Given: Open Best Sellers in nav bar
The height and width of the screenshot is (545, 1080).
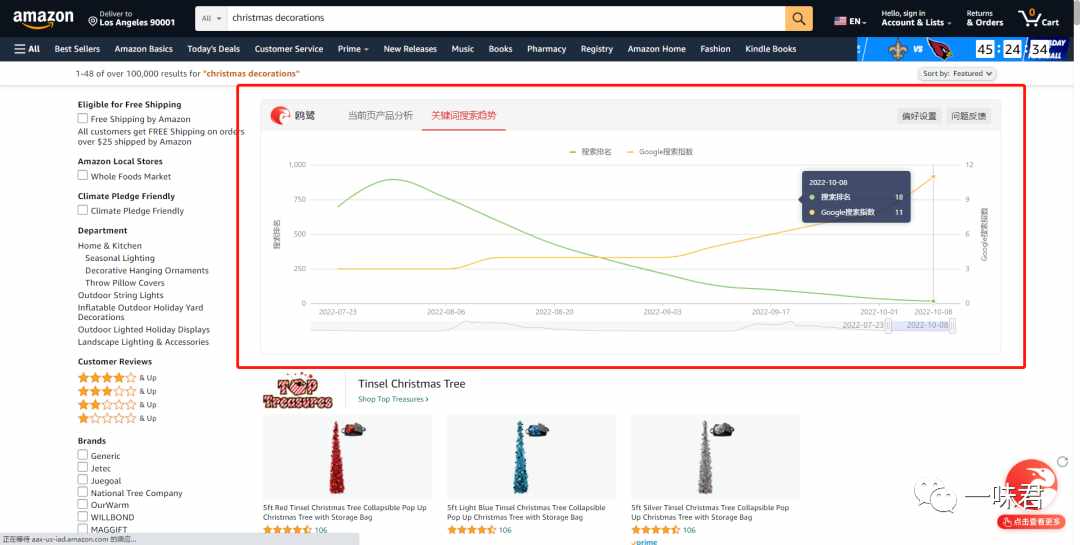Looking at the screenshot, I should coord(77,49).
